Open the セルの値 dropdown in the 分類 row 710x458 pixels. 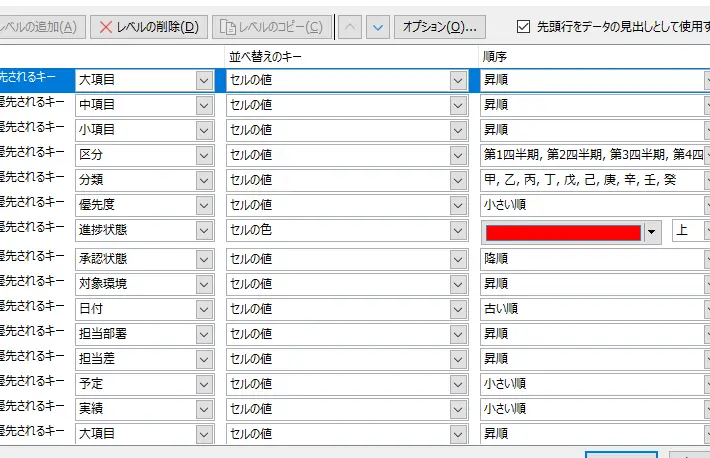click(x=347, y=180)
